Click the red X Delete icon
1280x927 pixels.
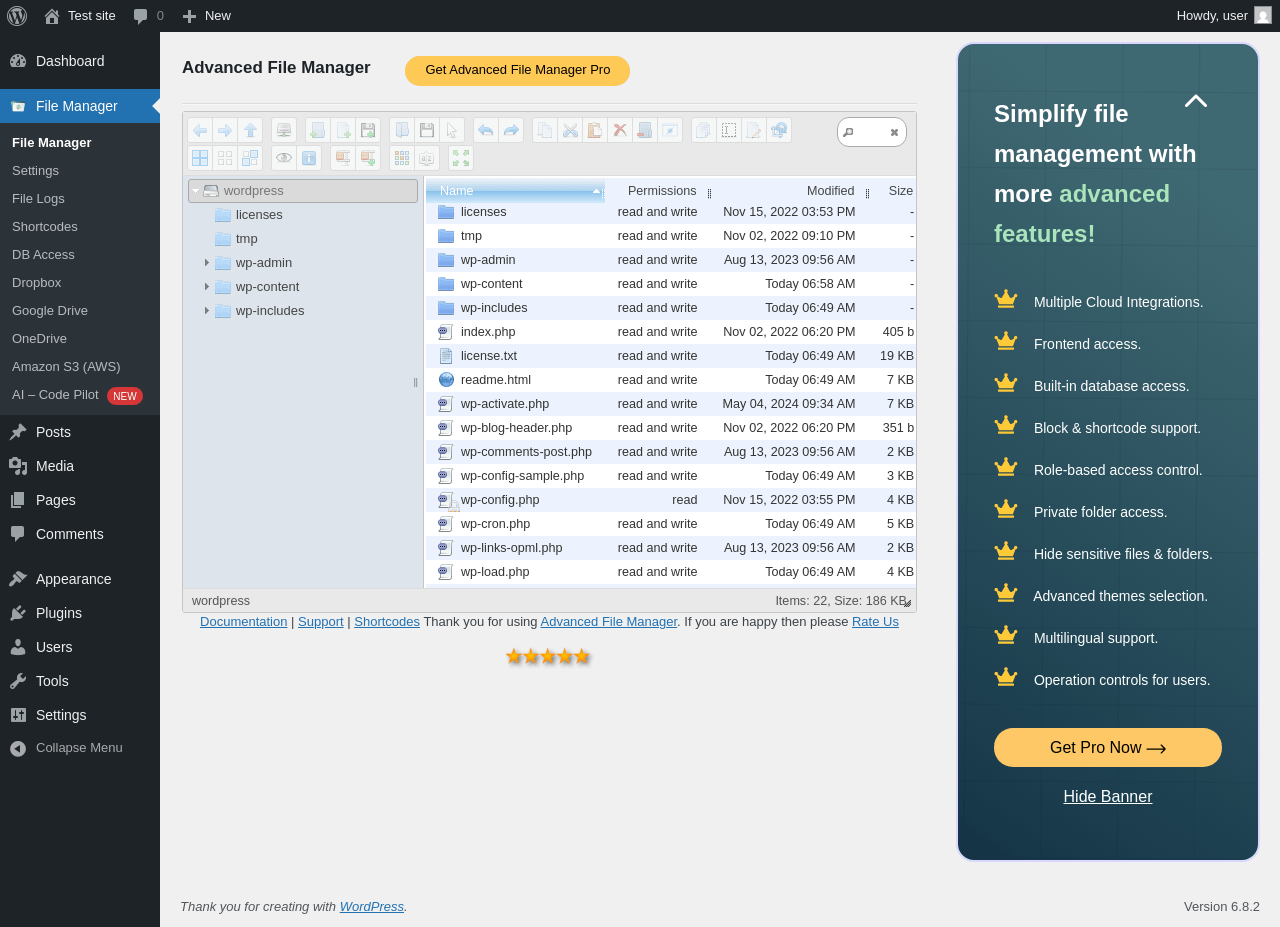click(620, 130)
